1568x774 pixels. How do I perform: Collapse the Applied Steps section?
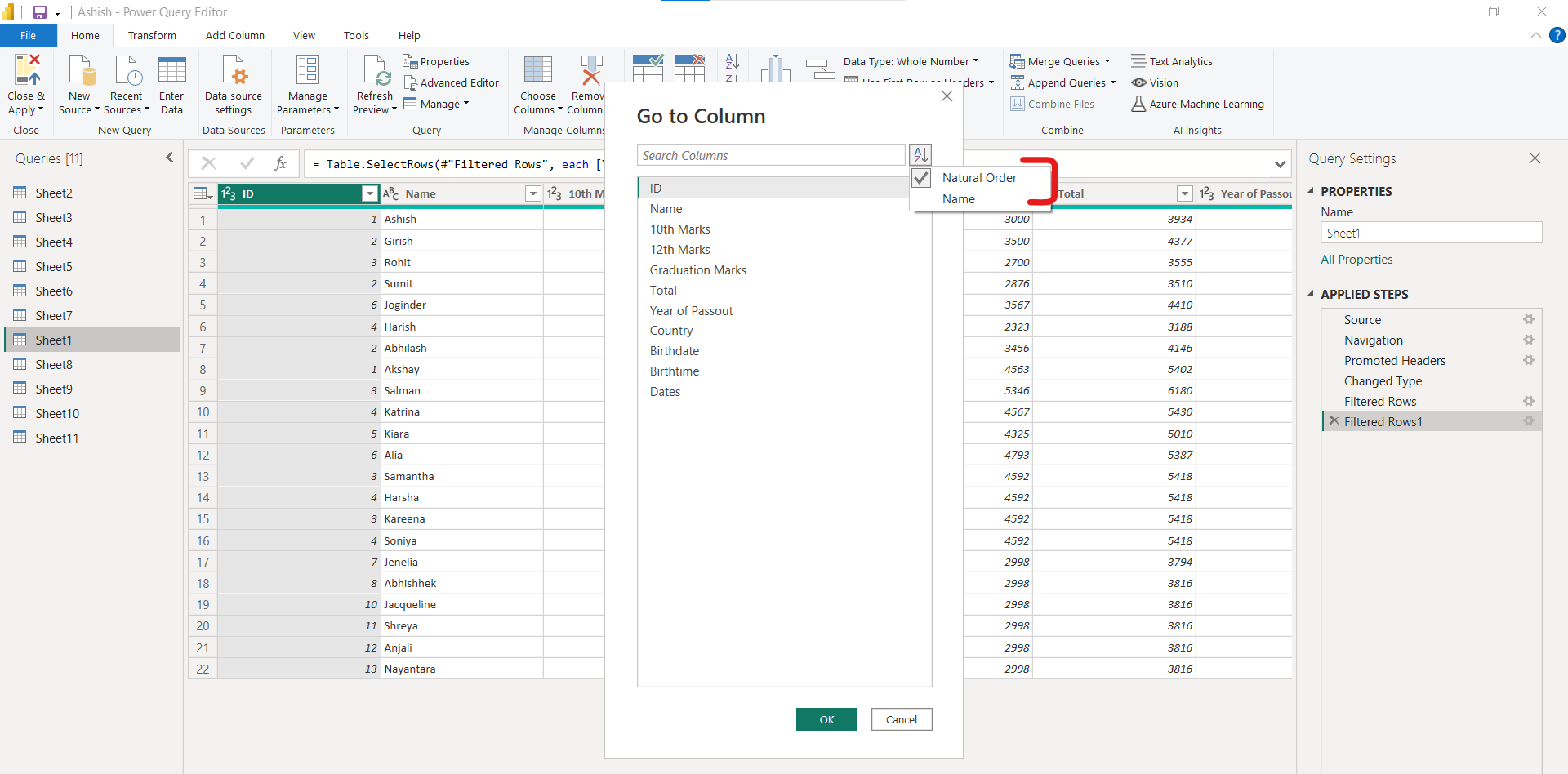(x=1311, y=294)
